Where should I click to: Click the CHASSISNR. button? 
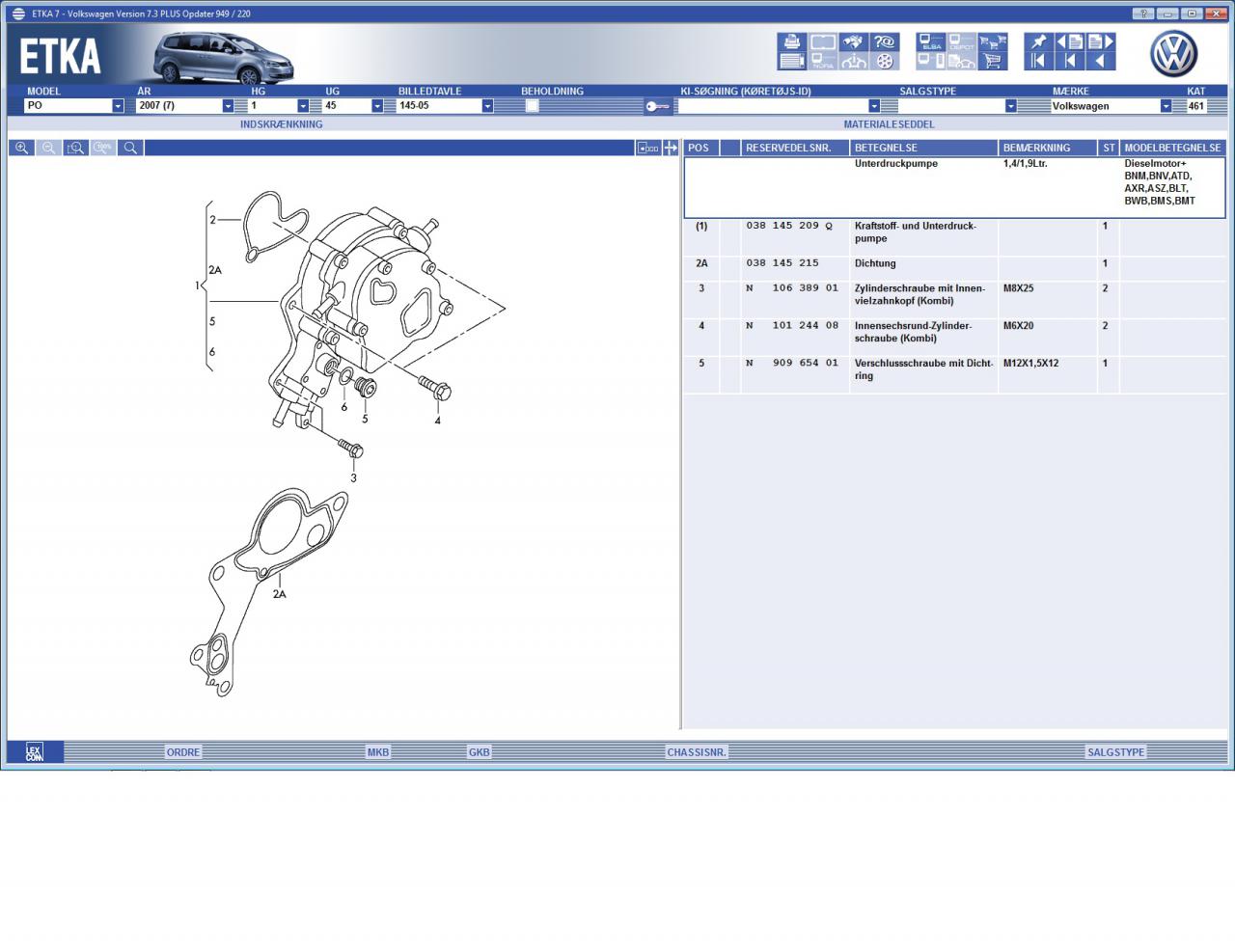pos(697,752)
